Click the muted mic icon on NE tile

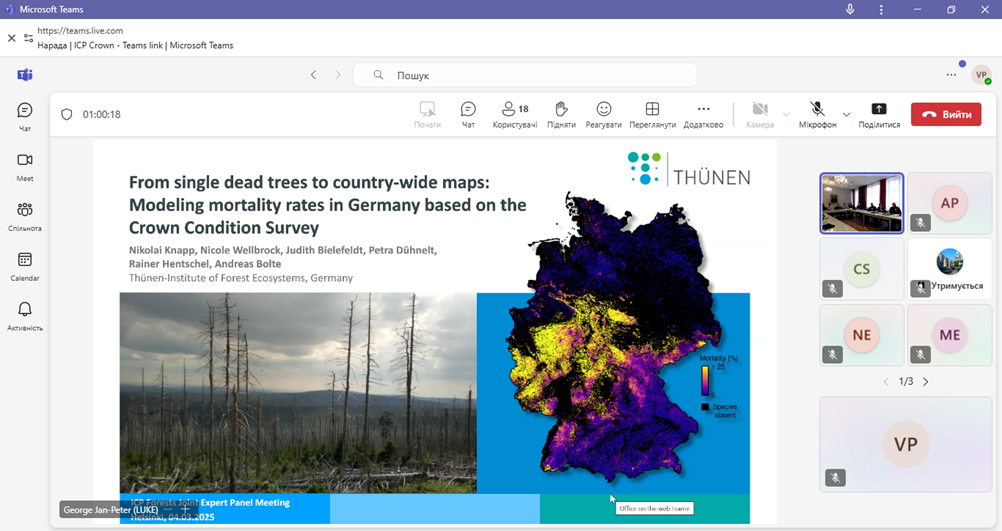pyautogui.click(x=832, y=354)
